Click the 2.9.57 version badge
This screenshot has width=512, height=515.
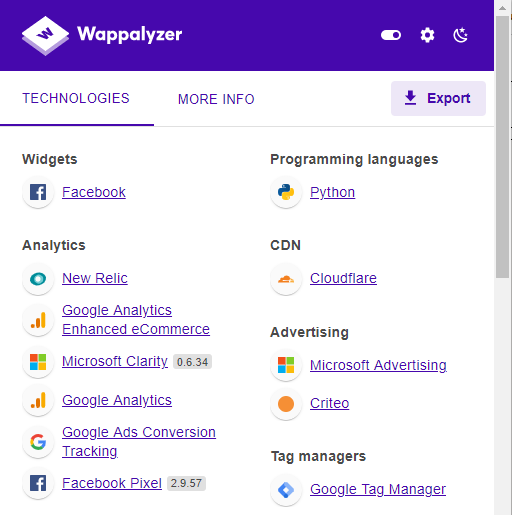(x=186, y=483)
